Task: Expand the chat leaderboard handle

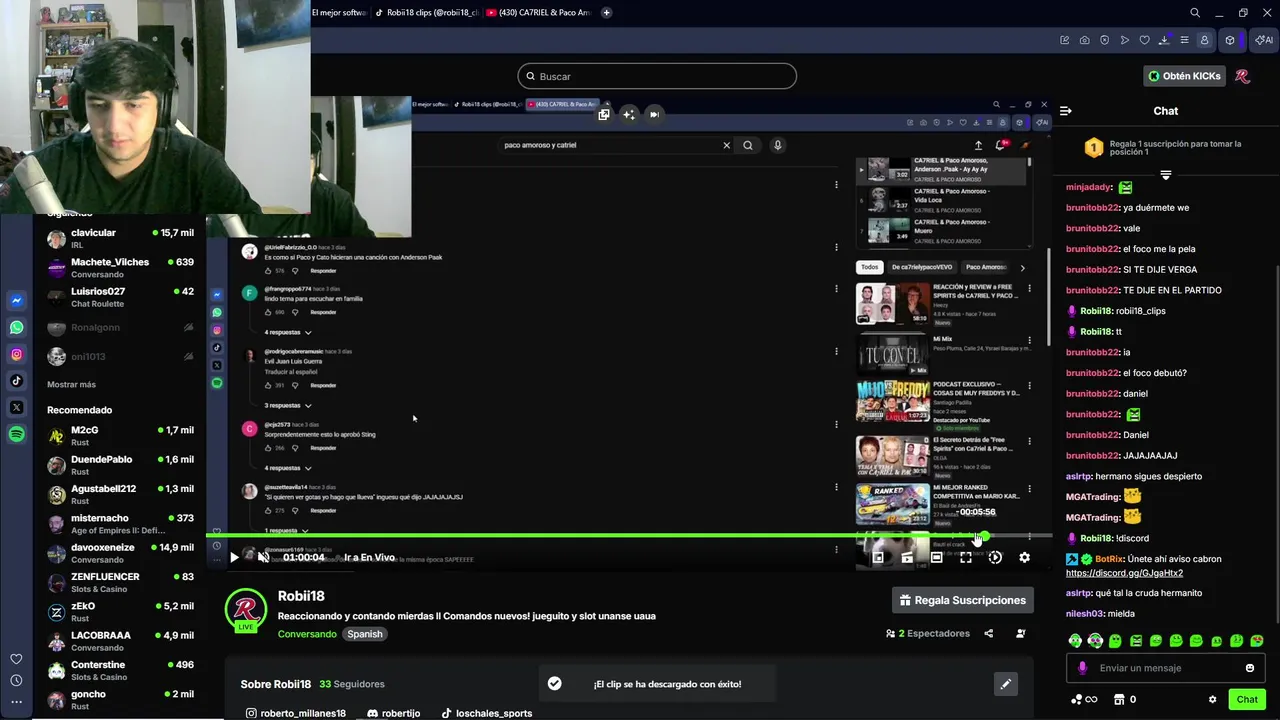Action: 1165,175
